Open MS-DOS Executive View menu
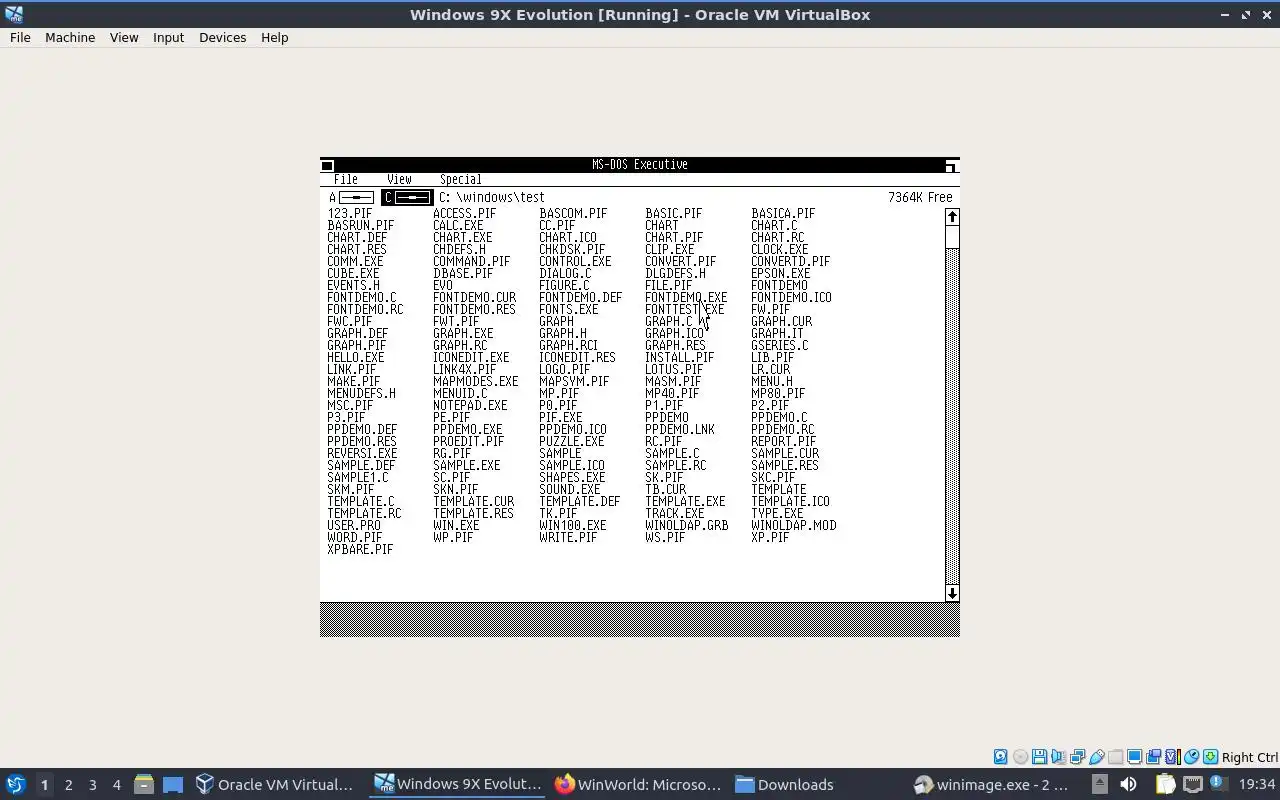The width and height of the screenshot is (1280, 800). click(x=399, y=180)
